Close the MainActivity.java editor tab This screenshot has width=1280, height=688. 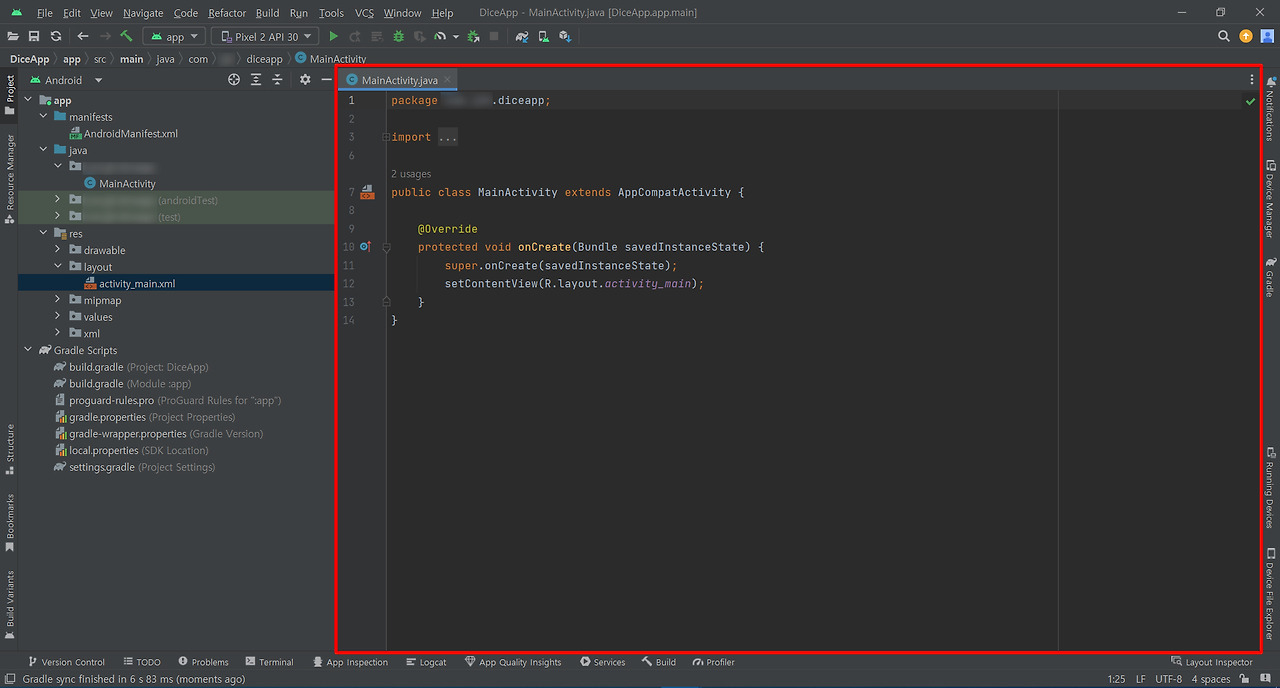pyautogui.click(x=448, y=80)
